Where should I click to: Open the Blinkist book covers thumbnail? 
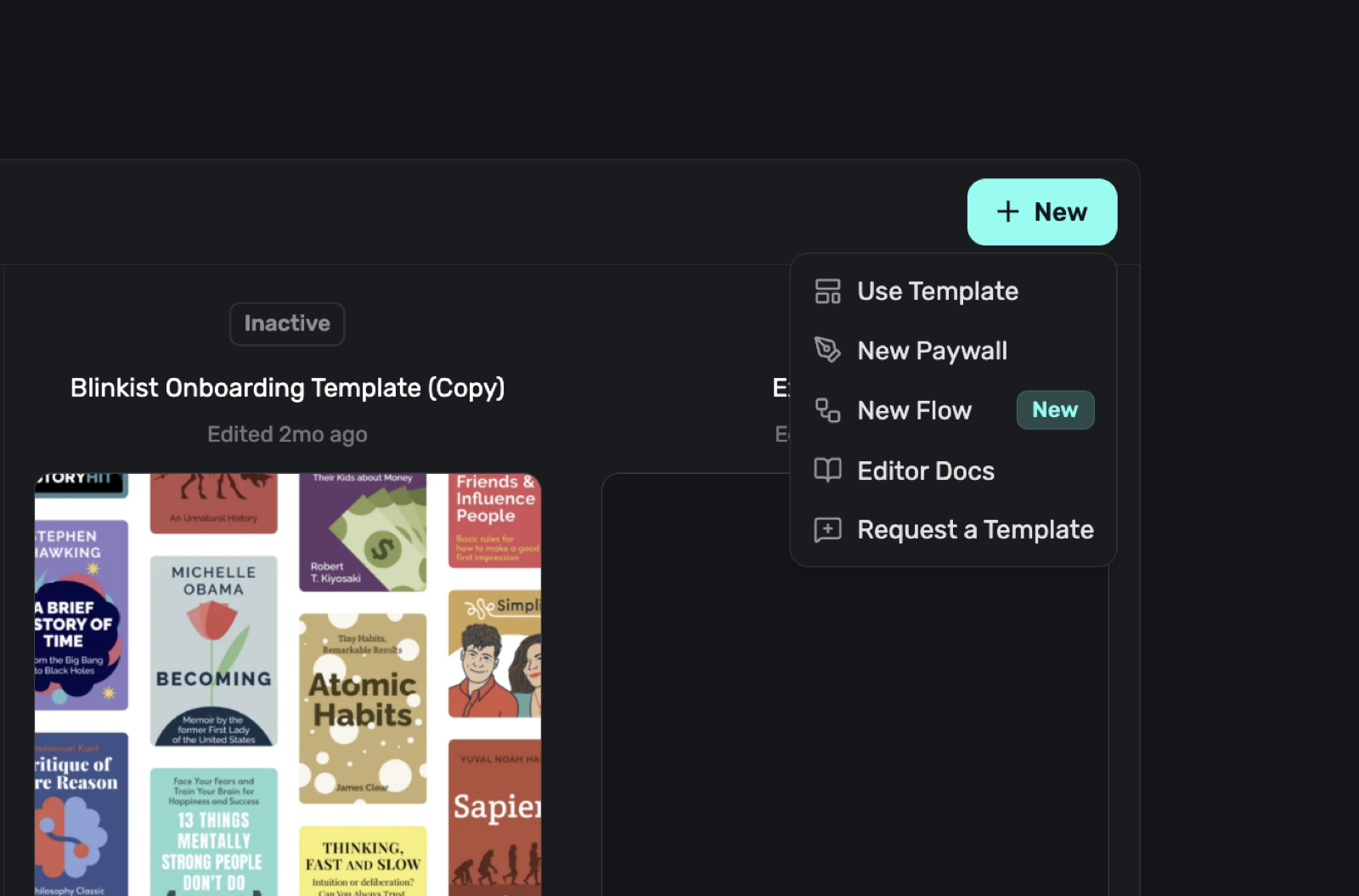pyautogui.click(x=288, y=685)
